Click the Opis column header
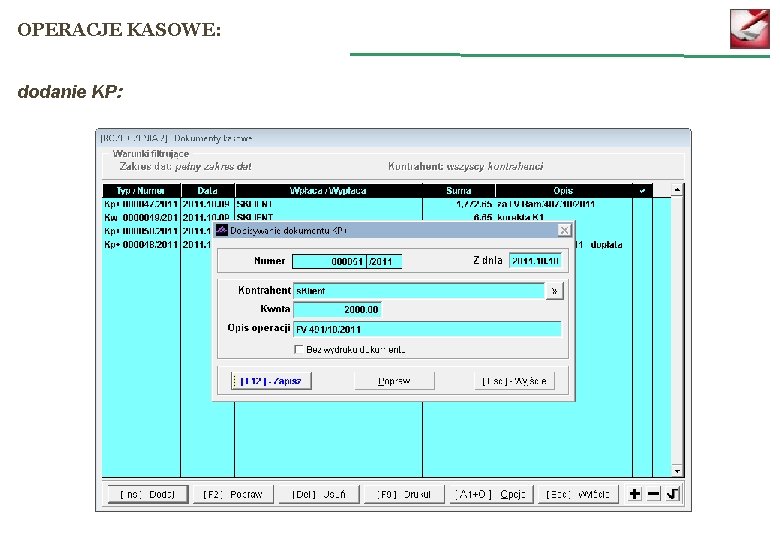Screen dimensions: 780x540 (x=564, y=190)
